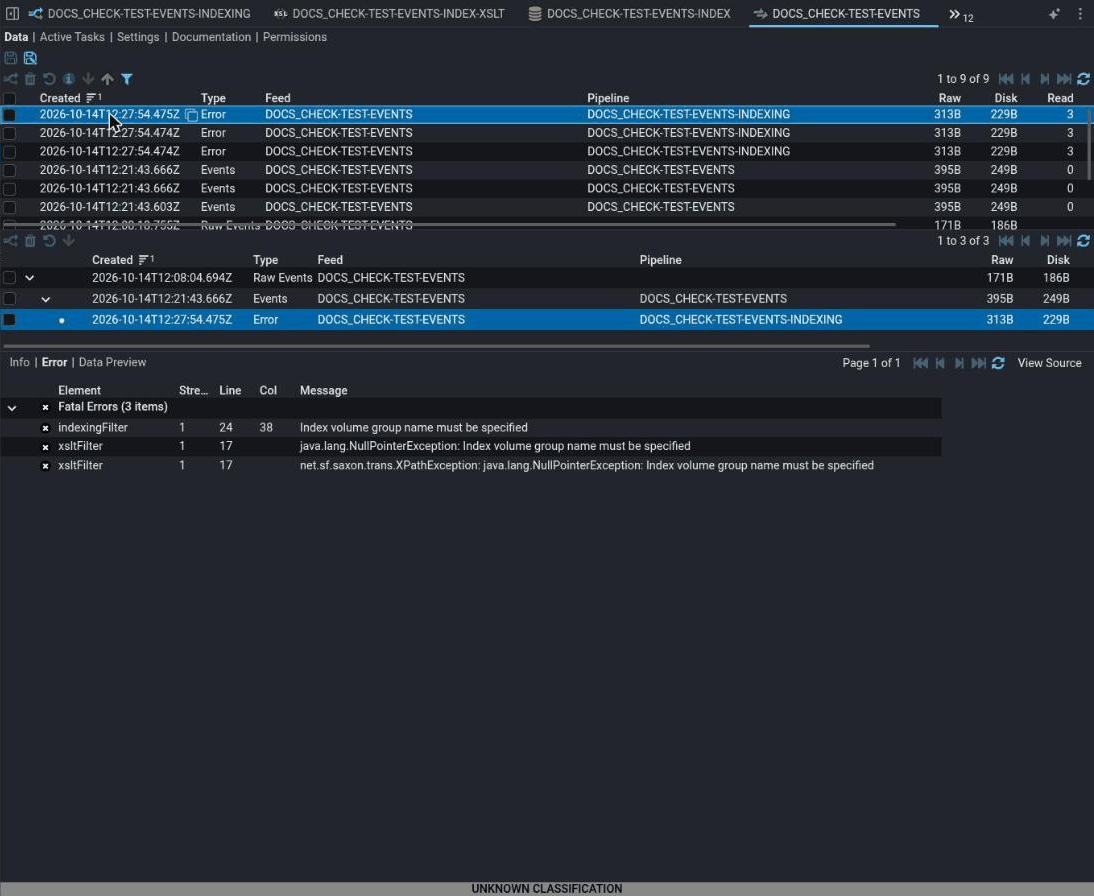1094x896 pixels.
Task: Click the download icon in related streams toolbar
Action: coord(68,241)
